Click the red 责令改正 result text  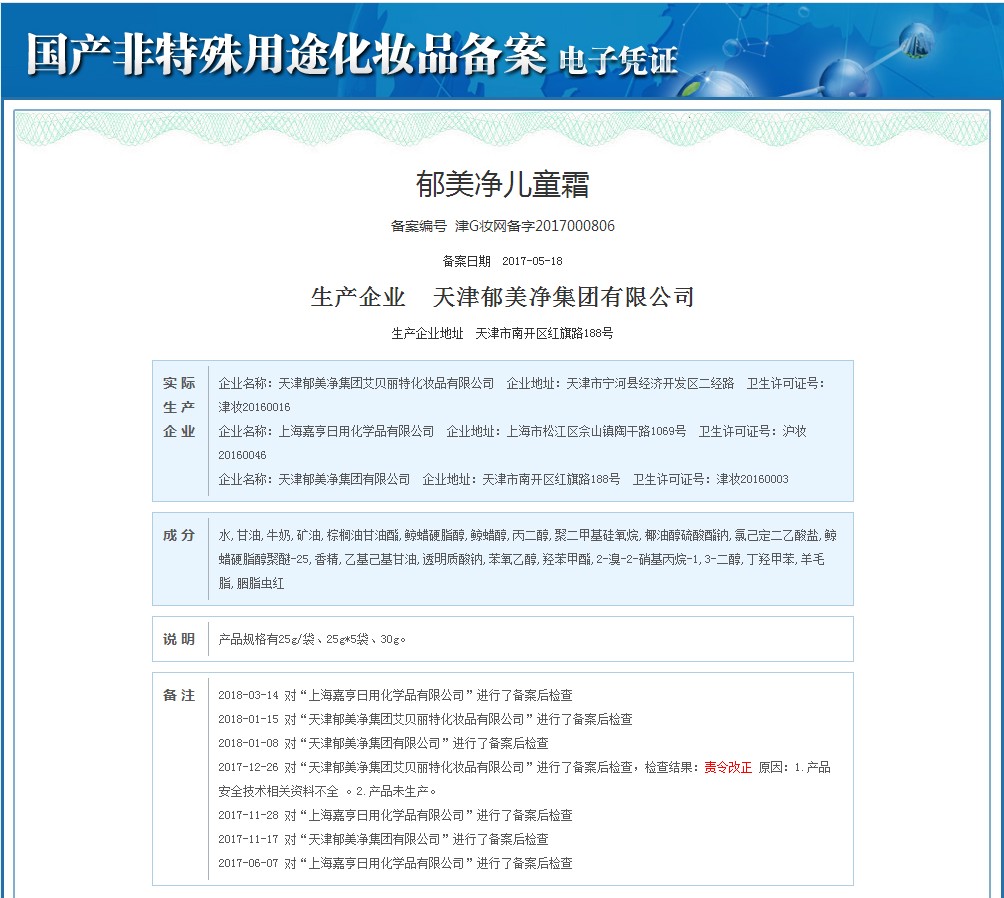click(x=728, y=767)
